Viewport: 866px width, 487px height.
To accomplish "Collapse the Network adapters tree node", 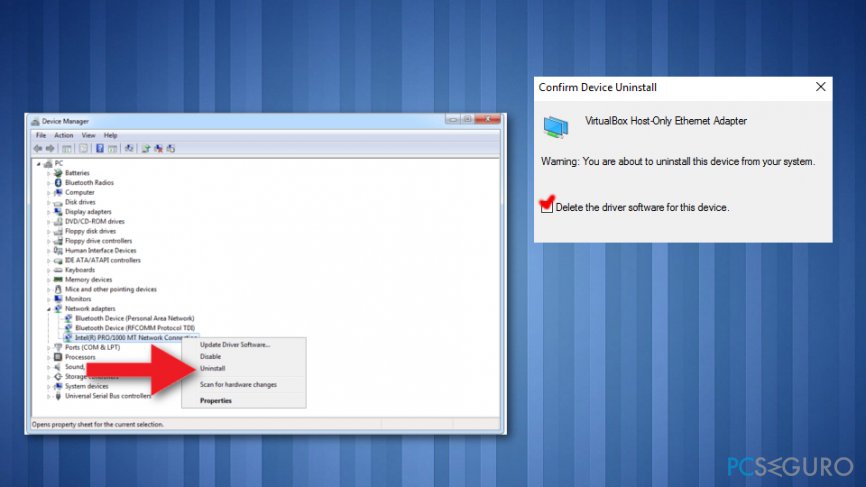I will tap(49, 309).
